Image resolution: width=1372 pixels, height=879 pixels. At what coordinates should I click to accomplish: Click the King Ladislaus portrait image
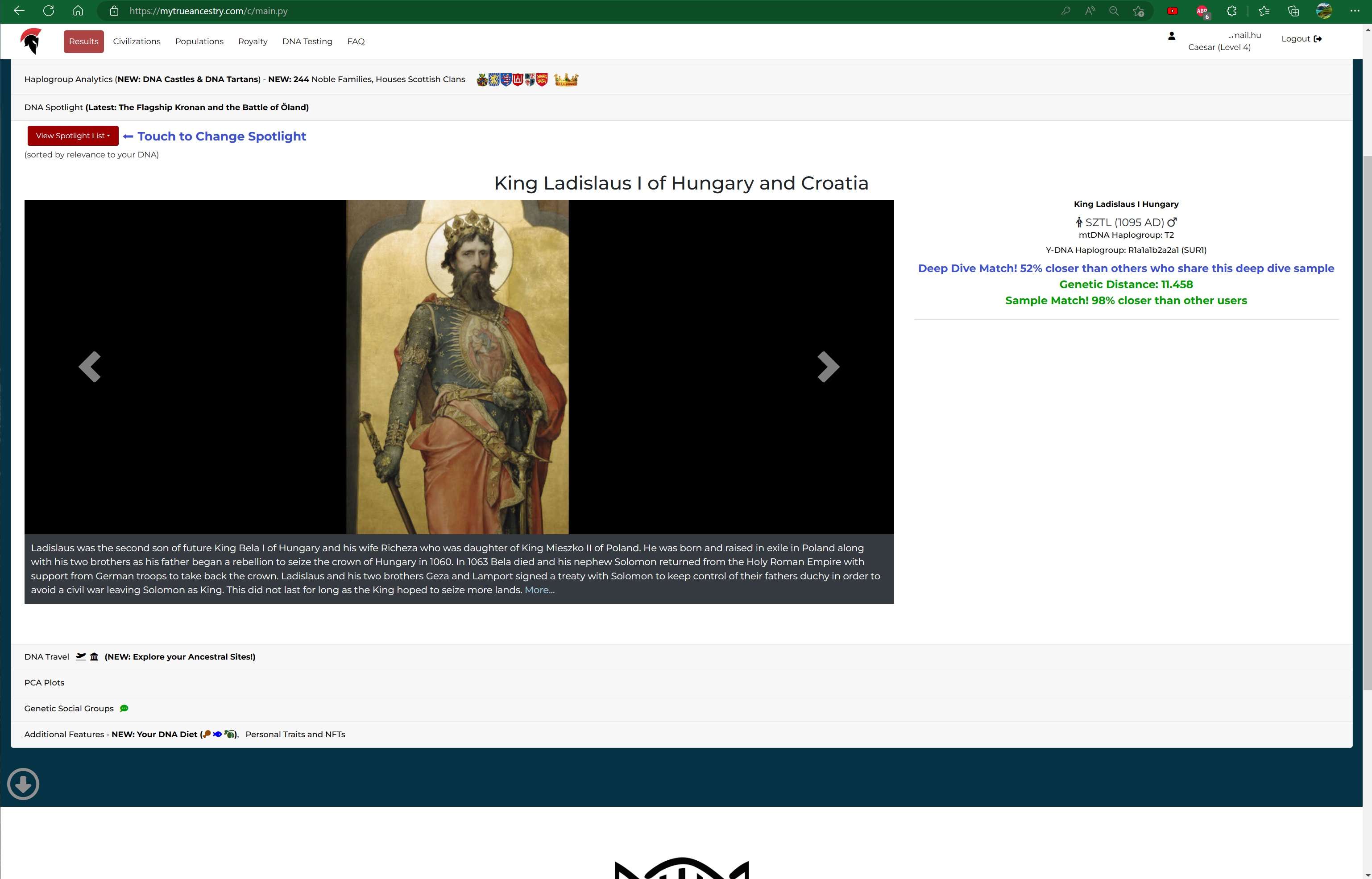tap(457, 367)
